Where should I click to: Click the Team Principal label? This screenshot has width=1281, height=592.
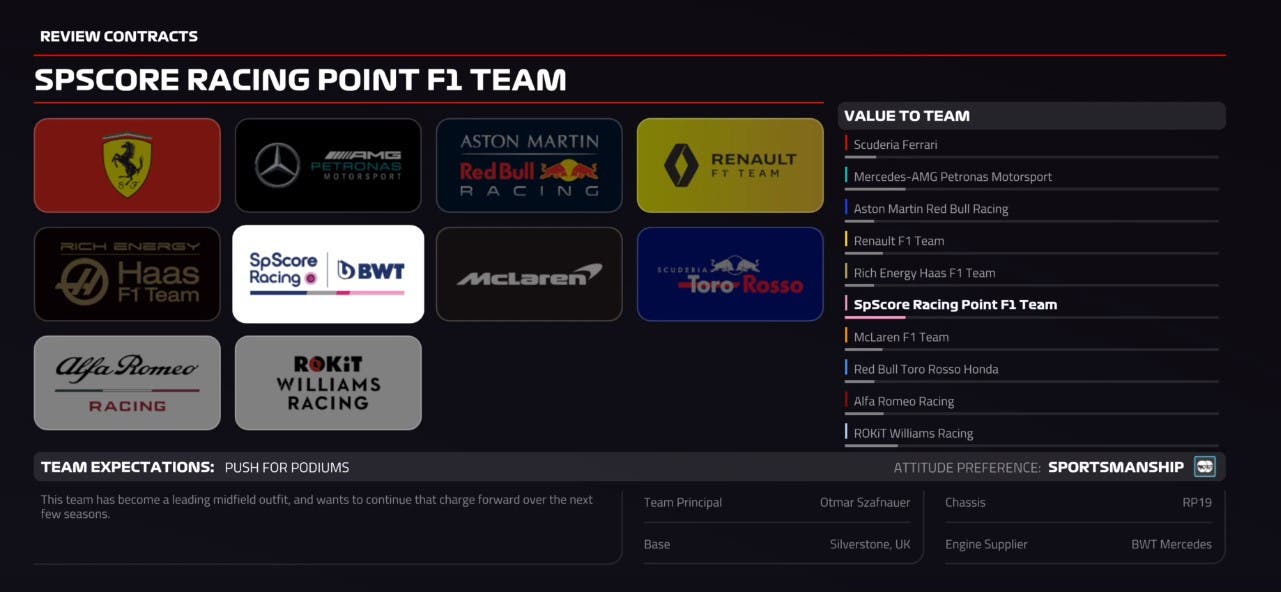(x=683, y=503)
